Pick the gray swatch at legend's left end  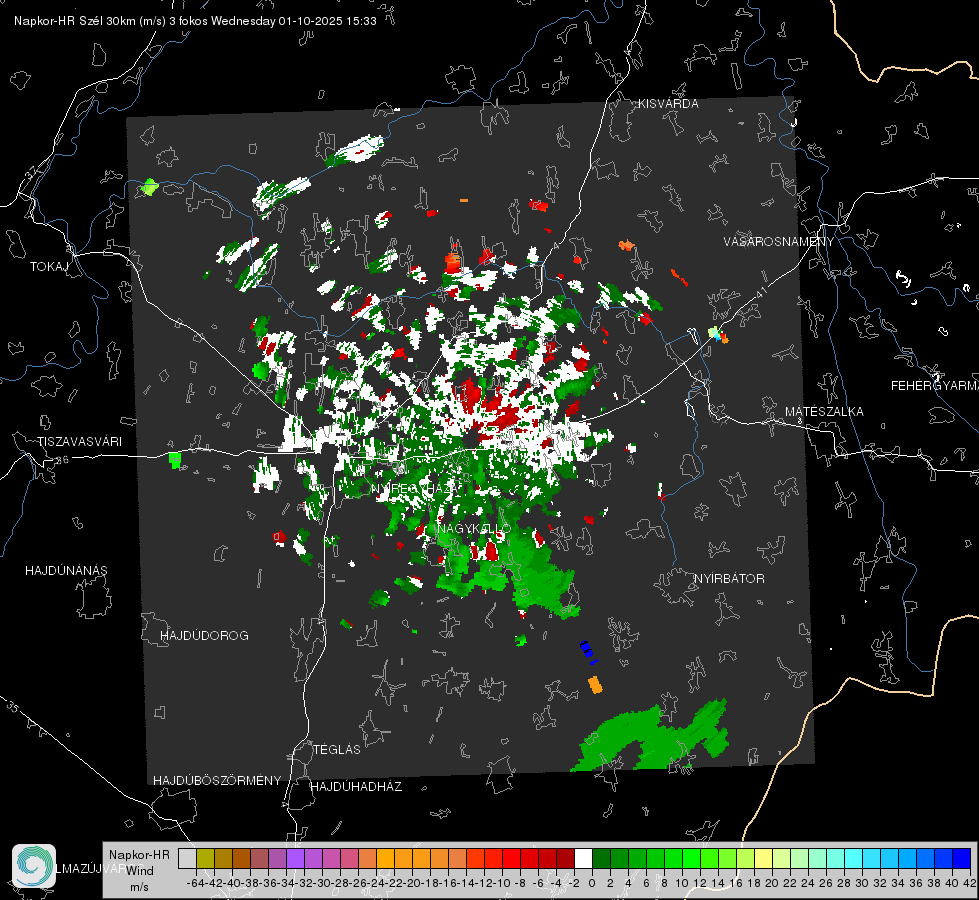[187, 858]
